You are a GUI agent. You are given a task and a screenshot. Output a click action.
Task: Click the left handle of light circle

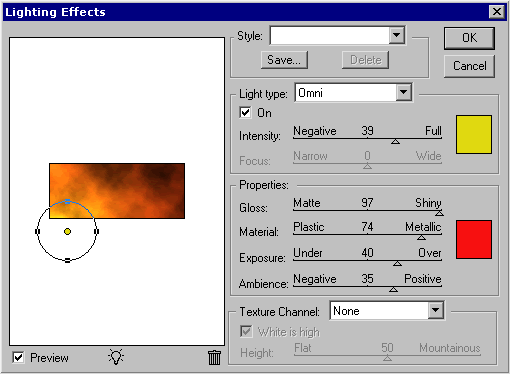[37, 231]
